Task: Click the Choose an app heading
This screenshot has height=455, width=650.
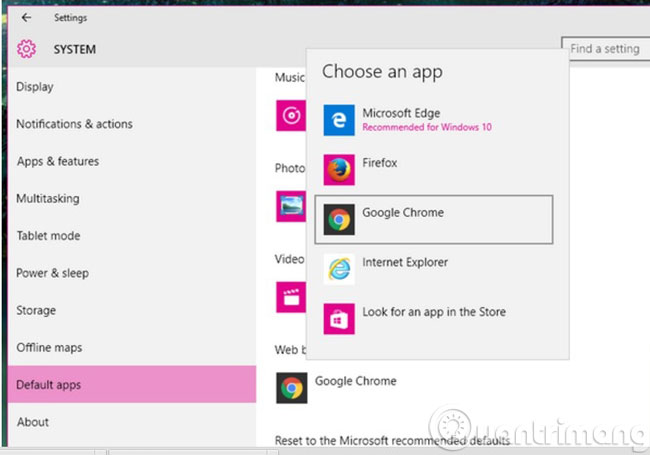Action: [x=382, y=72]
